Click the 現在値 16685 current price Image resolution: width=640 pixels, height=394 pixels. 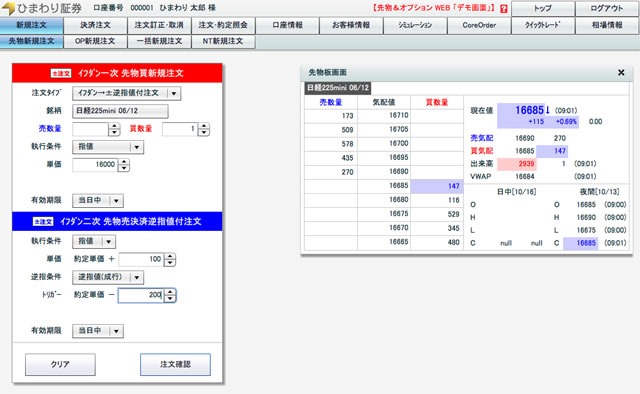click(529, 110)
